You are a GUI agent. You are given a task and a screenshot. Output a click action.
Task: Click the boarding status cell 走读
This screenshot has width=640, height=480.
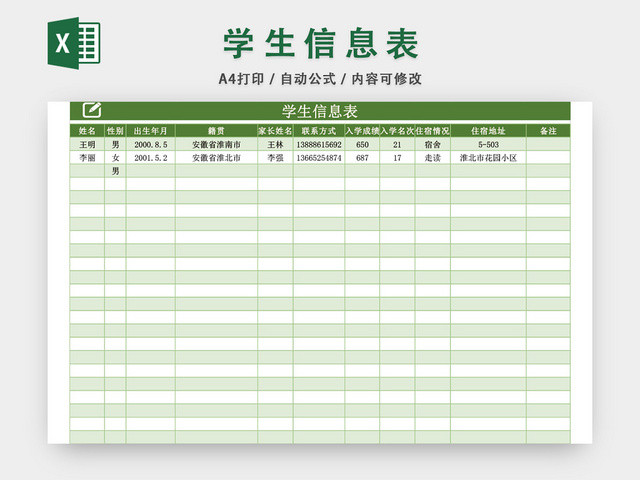click(433, 158)
